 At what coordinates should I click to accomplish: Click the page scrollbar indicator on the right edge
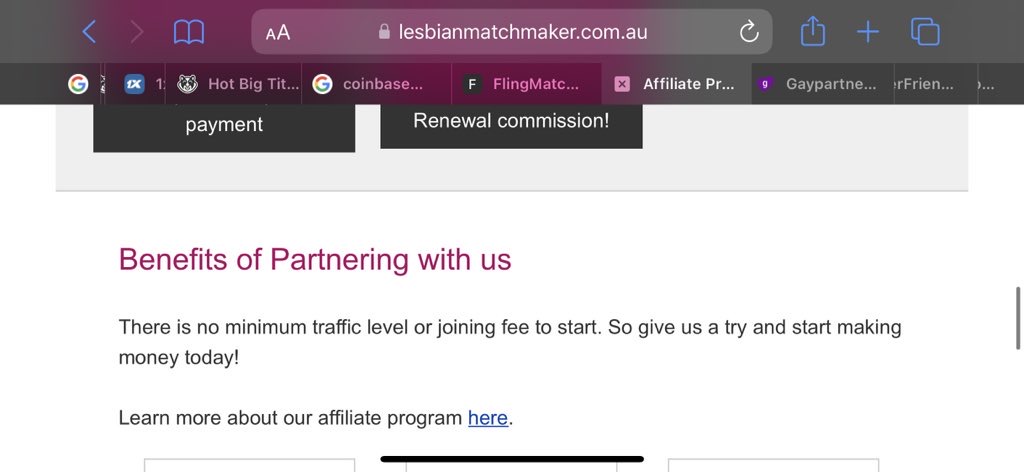[x=1017, y=318]
